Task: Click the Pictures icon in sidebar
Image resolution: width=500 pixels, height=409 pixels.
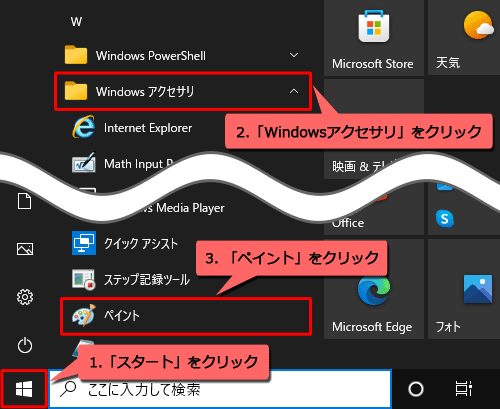Action: 25,249
